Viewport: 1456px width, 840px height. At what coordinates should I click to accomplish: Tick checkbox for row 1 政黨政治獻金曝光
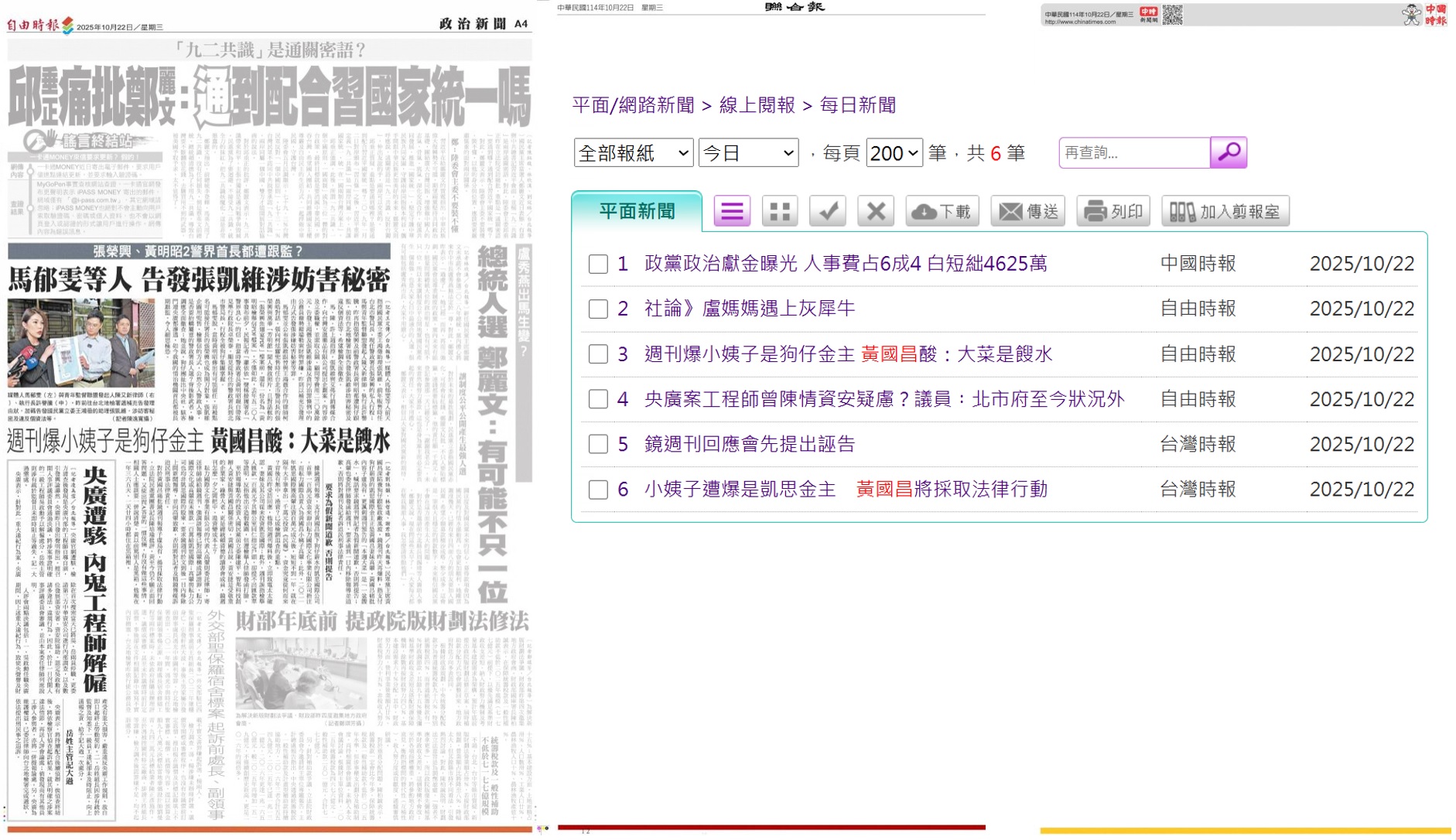coord(598,264)
